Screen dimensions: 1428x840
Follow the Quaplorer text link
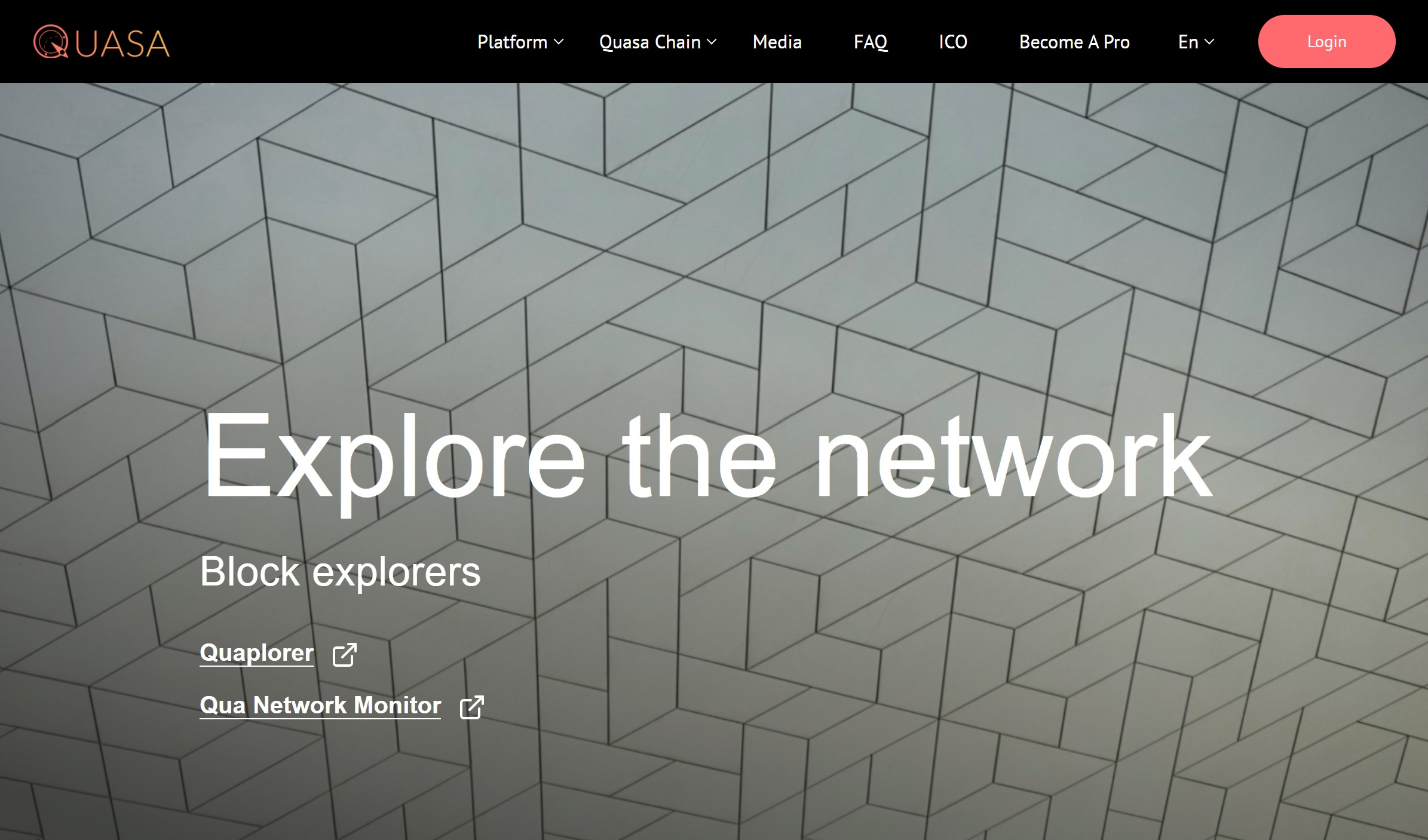point(256,652)
